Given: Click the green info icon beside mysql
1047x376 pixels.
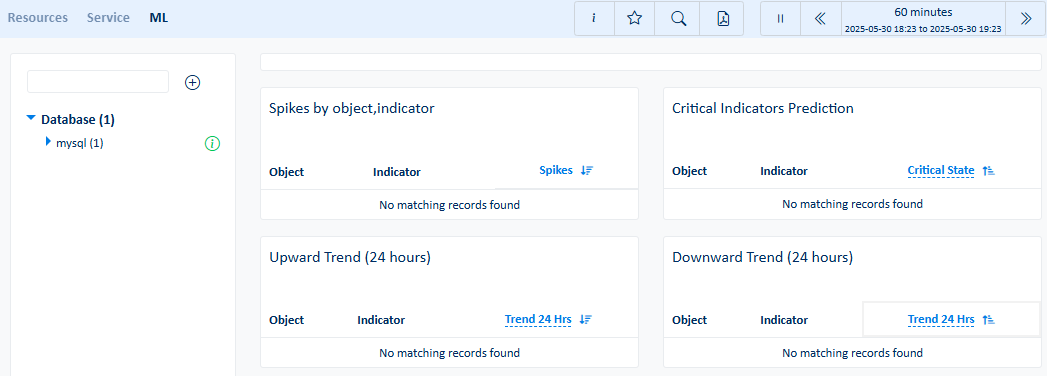Looking at the screenshot, I should 212,143.
